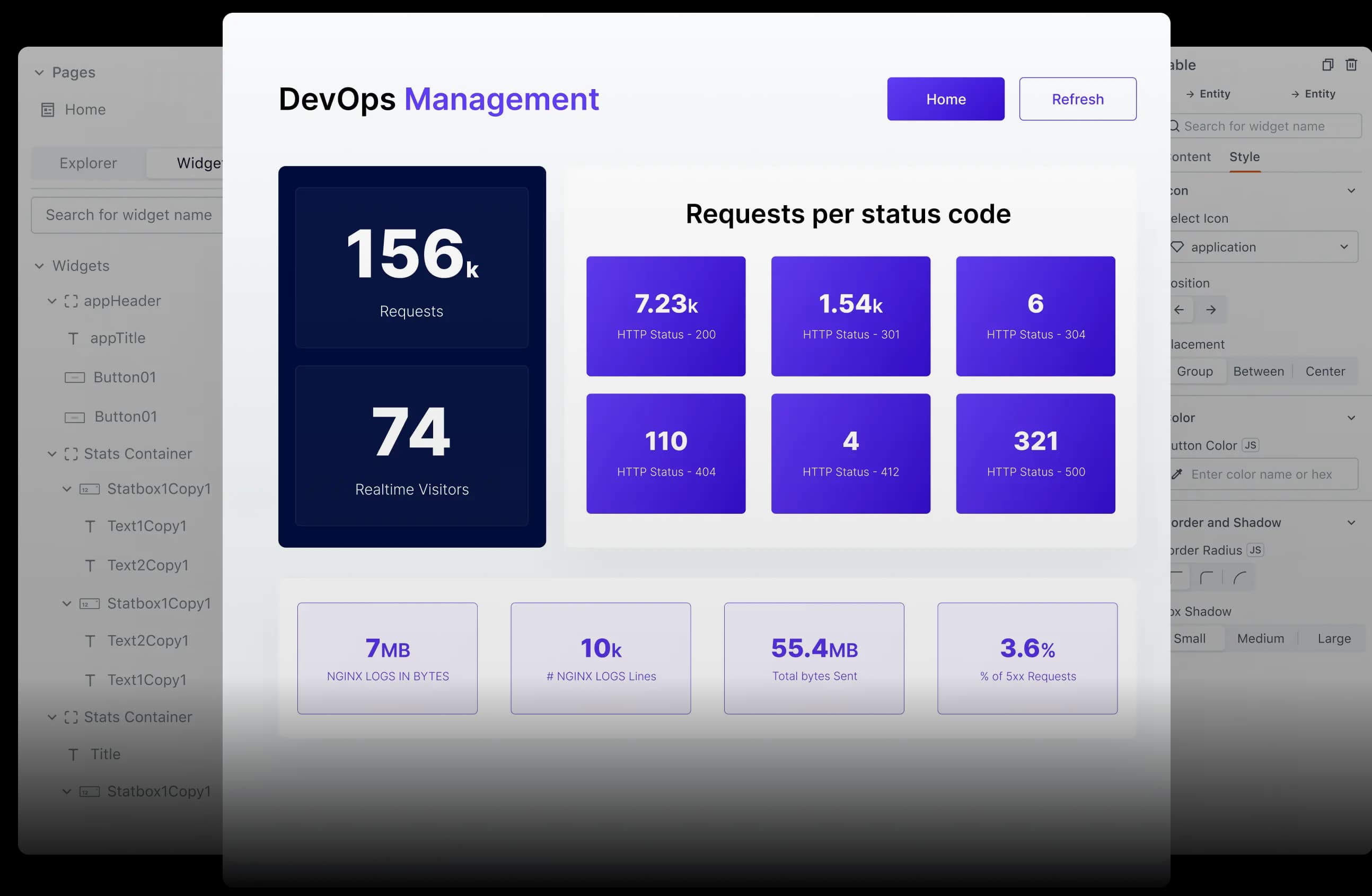
Task: Click the Refresh button
Action: 1077,99
